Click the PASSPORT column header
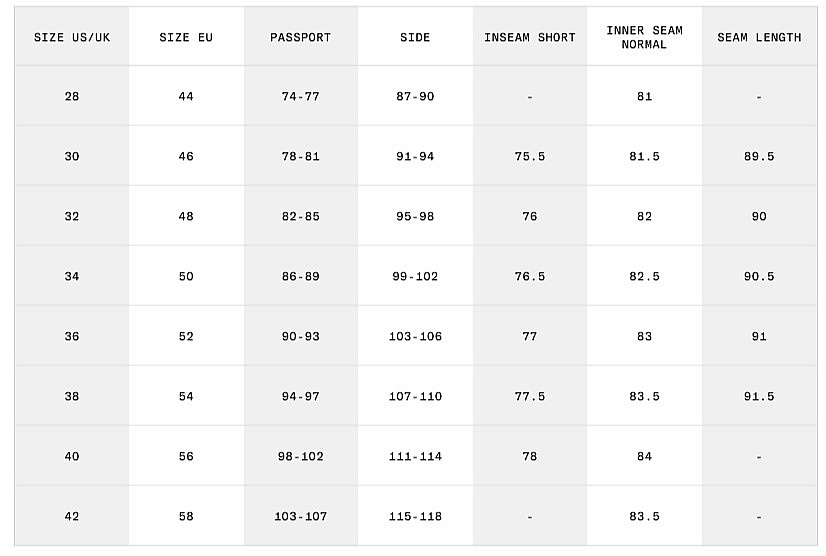 pos(300,38)
